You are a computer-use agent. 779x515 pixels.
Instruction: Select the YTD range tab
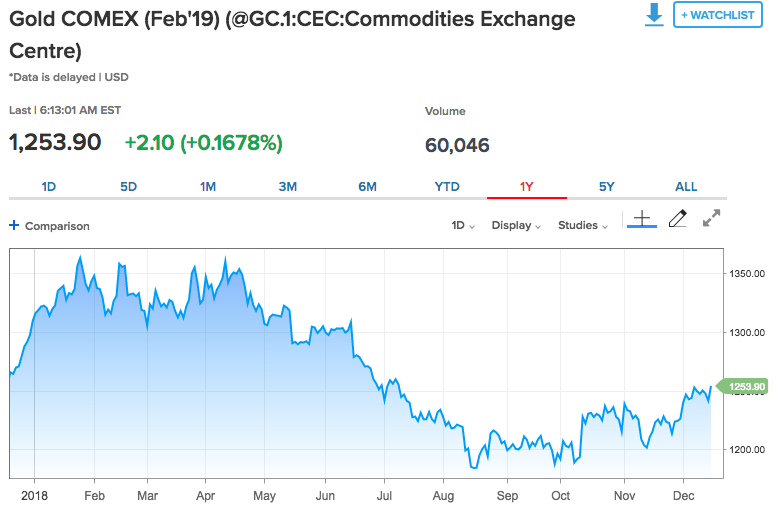click(x=447, y=187)
